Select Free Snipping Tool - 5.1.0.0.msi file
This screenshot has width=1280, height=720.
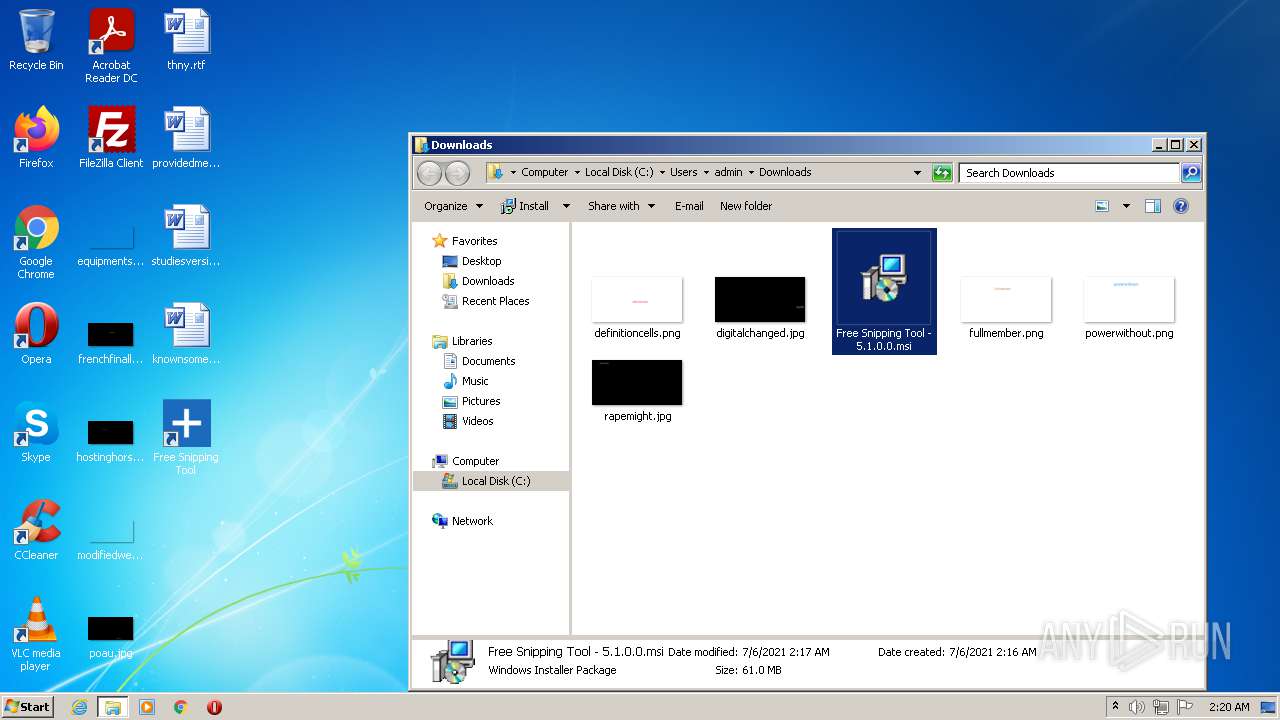point(884,291)
